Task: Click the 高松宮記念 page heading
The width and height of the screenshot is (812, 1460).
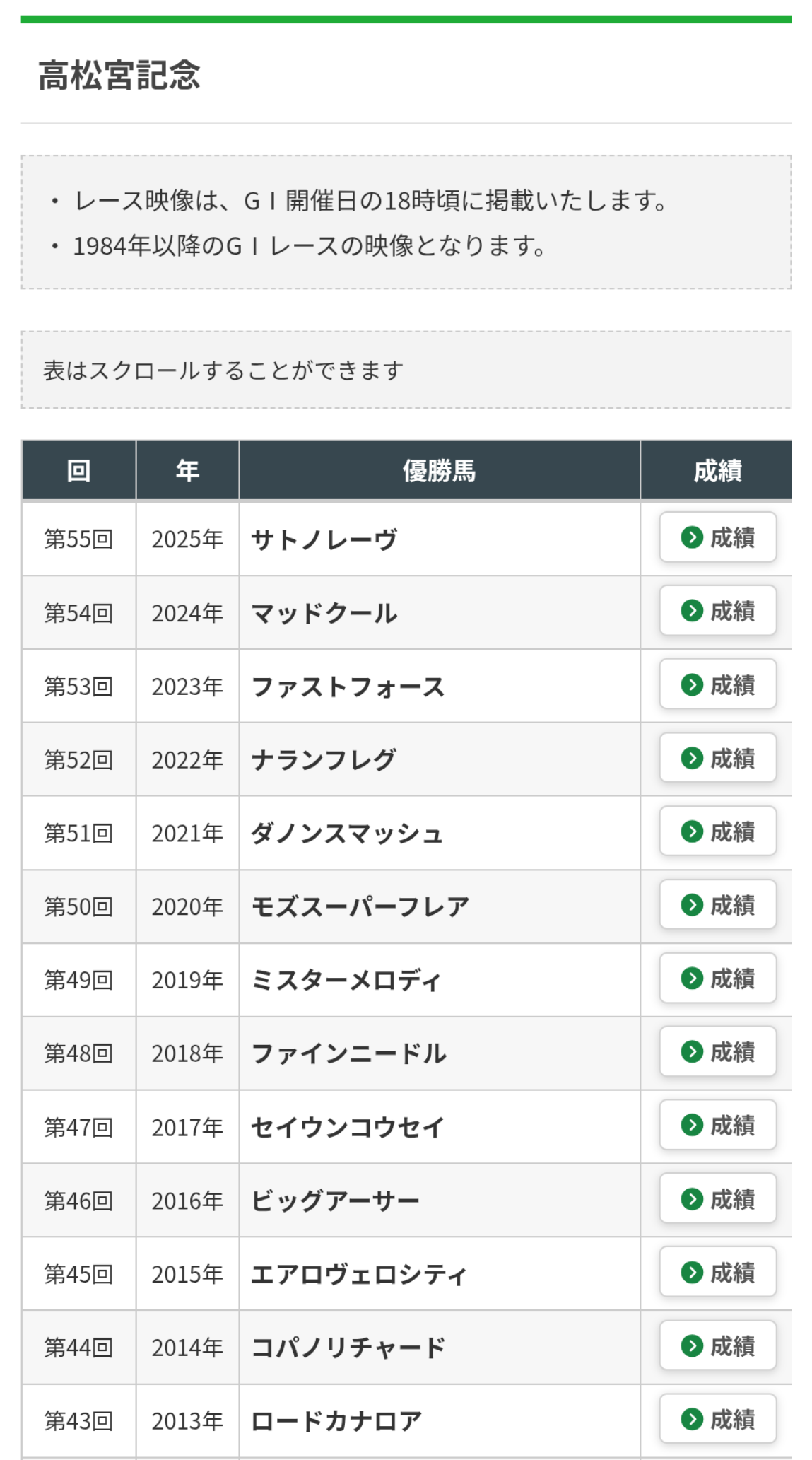Action: click(119, 75)
